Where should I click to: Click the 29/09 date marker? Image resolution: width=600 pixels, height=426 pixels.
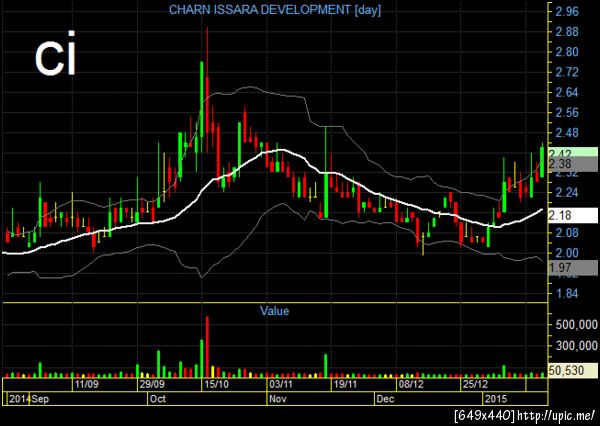[x=152, y=384]
